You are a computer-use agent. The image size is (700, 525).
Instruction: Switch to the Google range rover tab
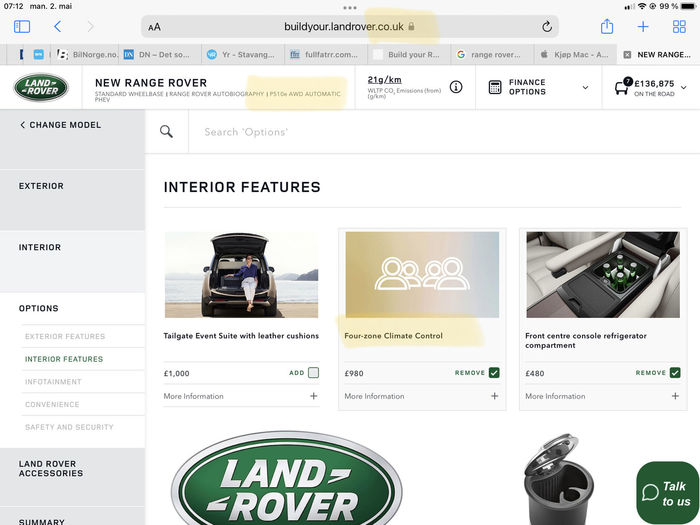pos(491,54)
